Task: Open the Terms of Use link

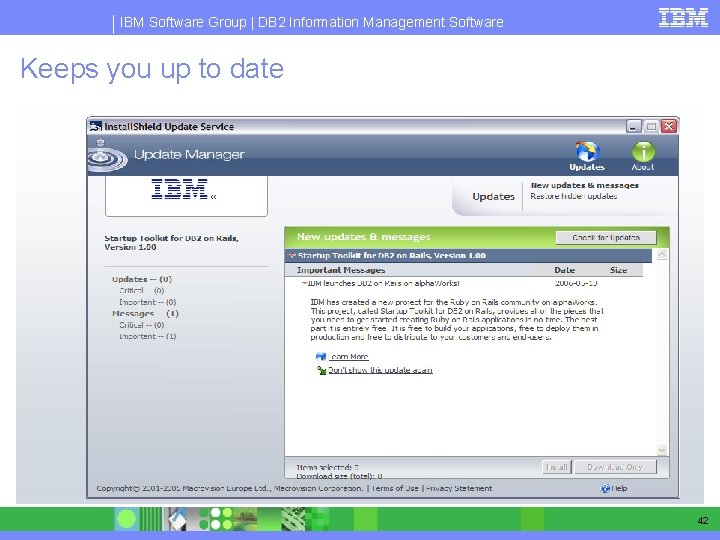Action: [395, 488]
